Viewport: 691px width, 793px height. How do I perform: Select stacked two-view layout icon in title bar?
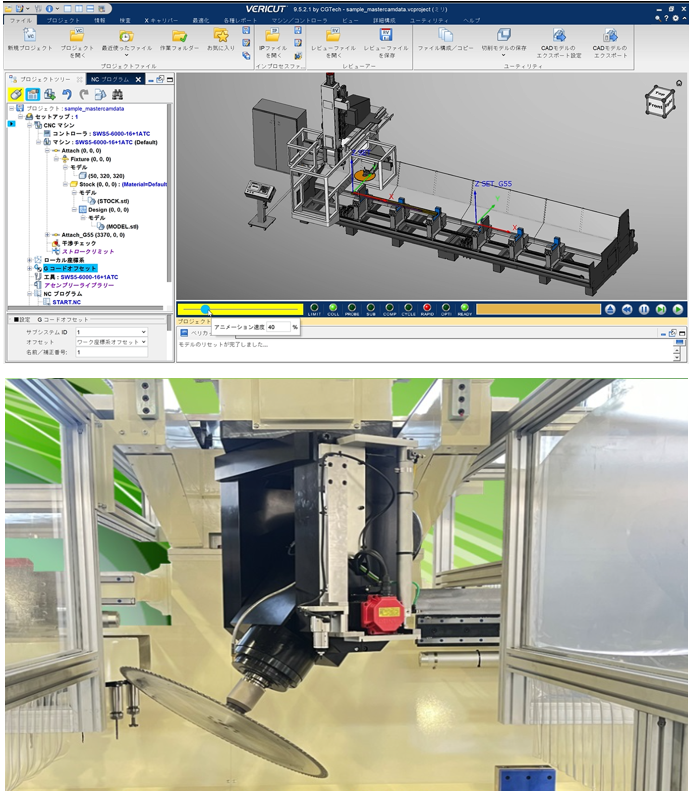tap(90, 9)
